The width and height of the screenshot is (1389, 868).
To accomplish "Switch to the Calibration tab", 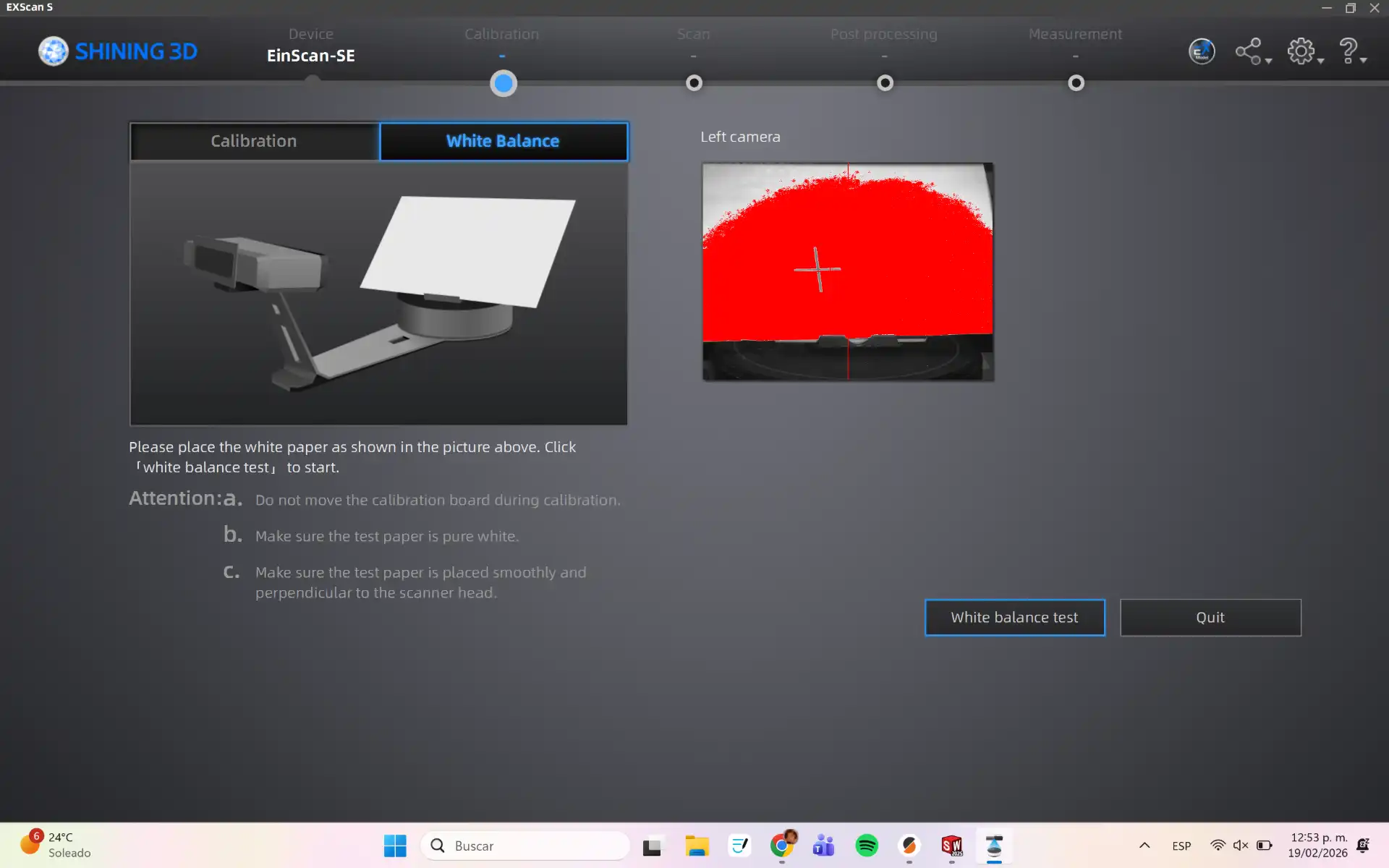I will point(254,141).
